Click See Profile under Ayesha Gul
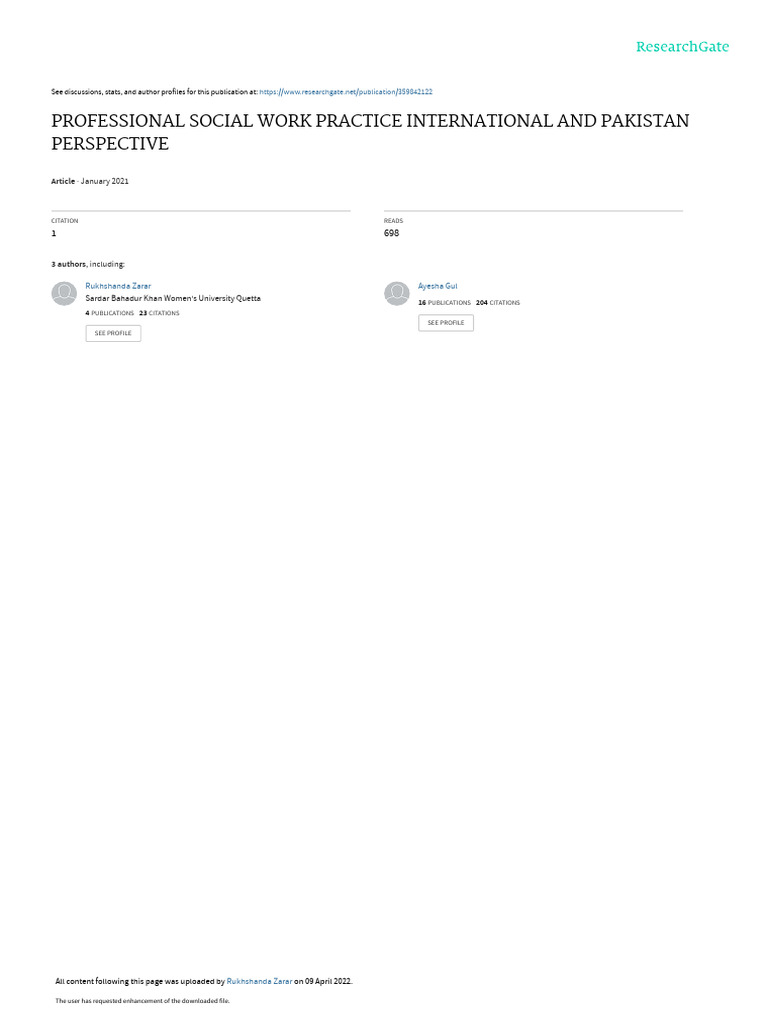Viewport: 768px width, 1024px height. [x=446, y=323]
